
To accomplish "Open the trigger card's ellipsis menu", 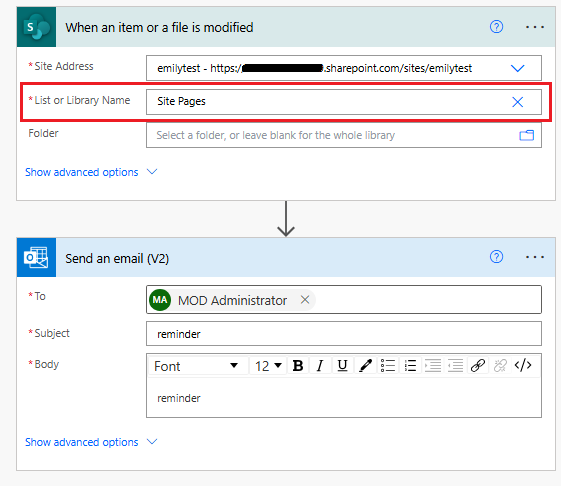I will click(x=535, y=27).
